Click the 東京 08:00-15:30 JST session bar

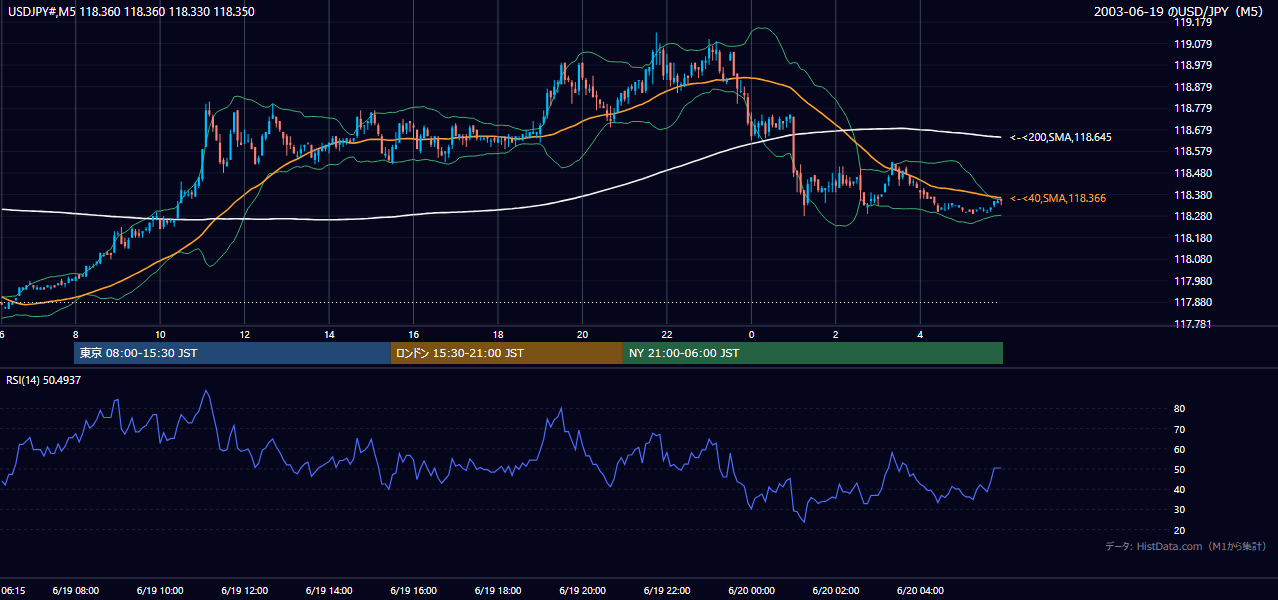[232, 353]
